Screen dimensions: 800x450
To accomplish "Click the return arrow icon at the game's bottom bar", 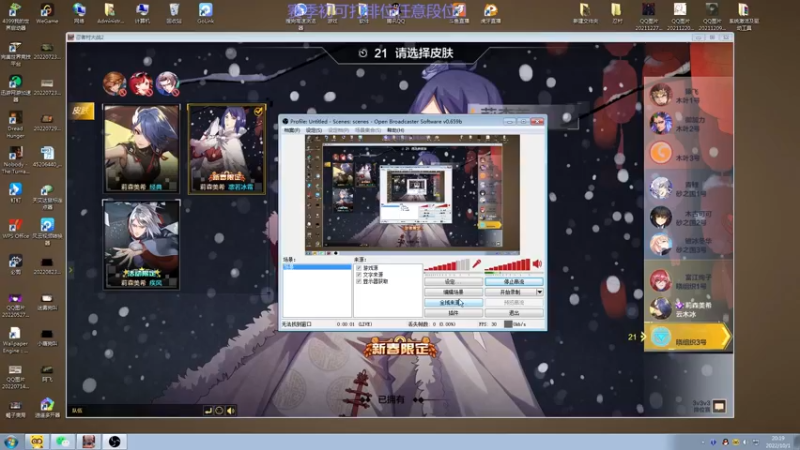I will pyautogui.click(x=208, y=410).
